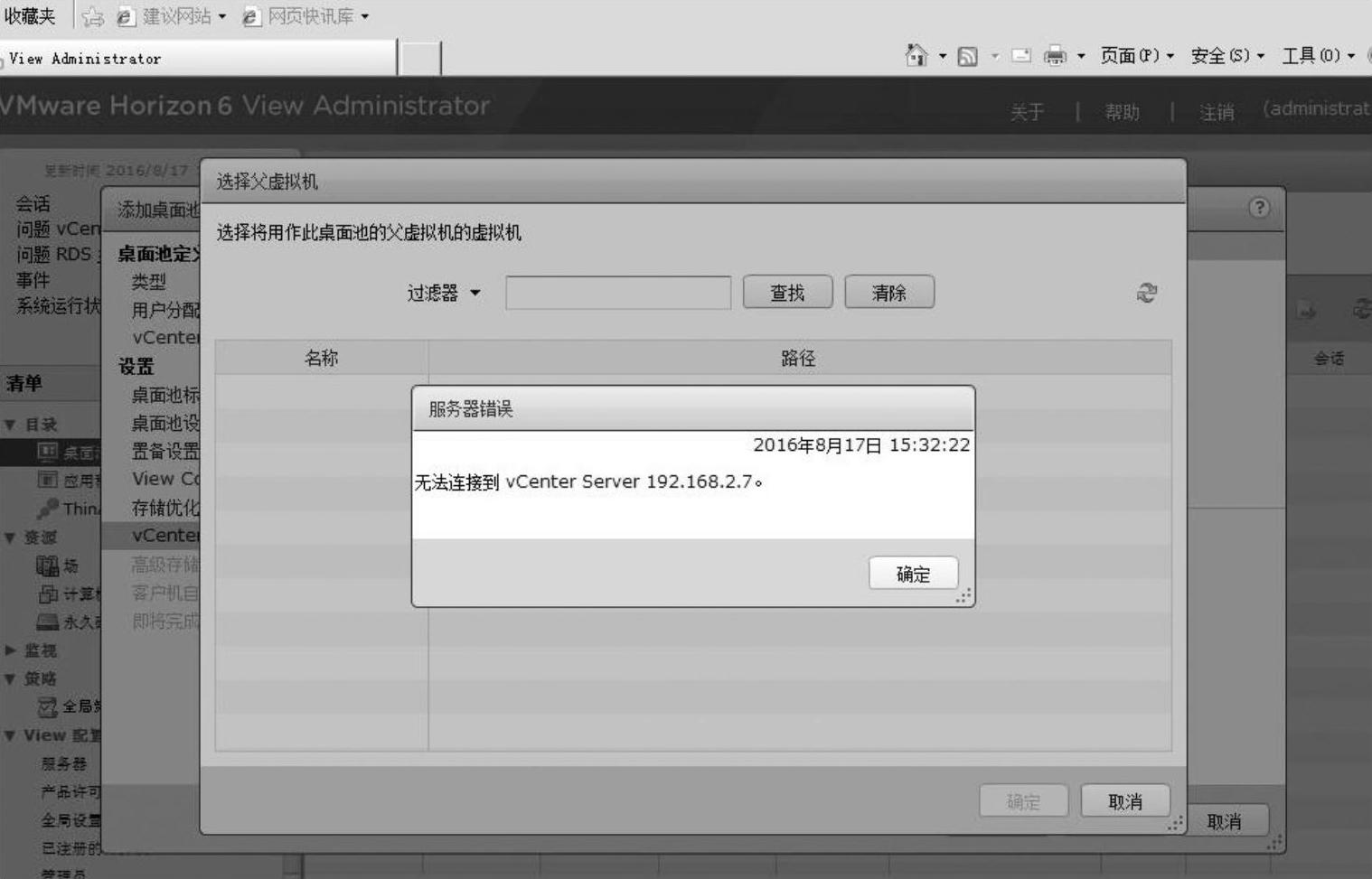1372x879 pixels.
Task: Click the ThinApp icon in sidebar
Action: click(x=48, y=508)
